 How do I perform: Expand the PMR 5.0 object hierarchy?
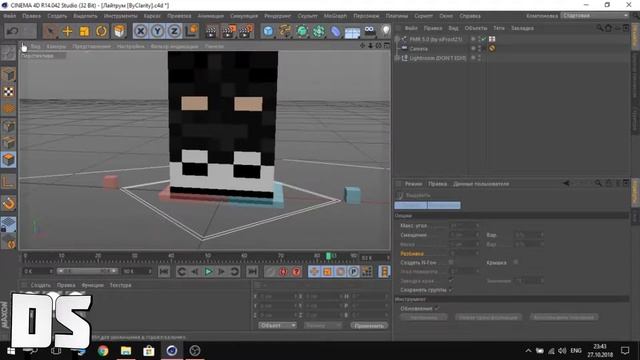click(397, 39)
